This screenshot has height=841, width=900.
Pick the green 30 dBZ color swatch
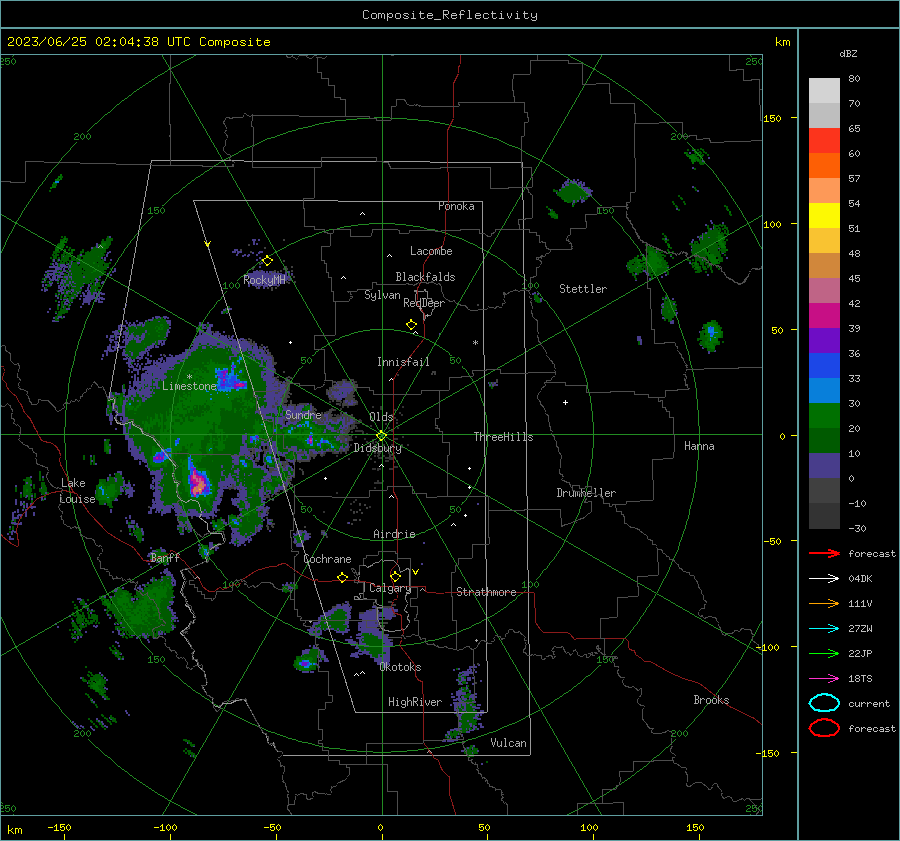pos(824,415)
